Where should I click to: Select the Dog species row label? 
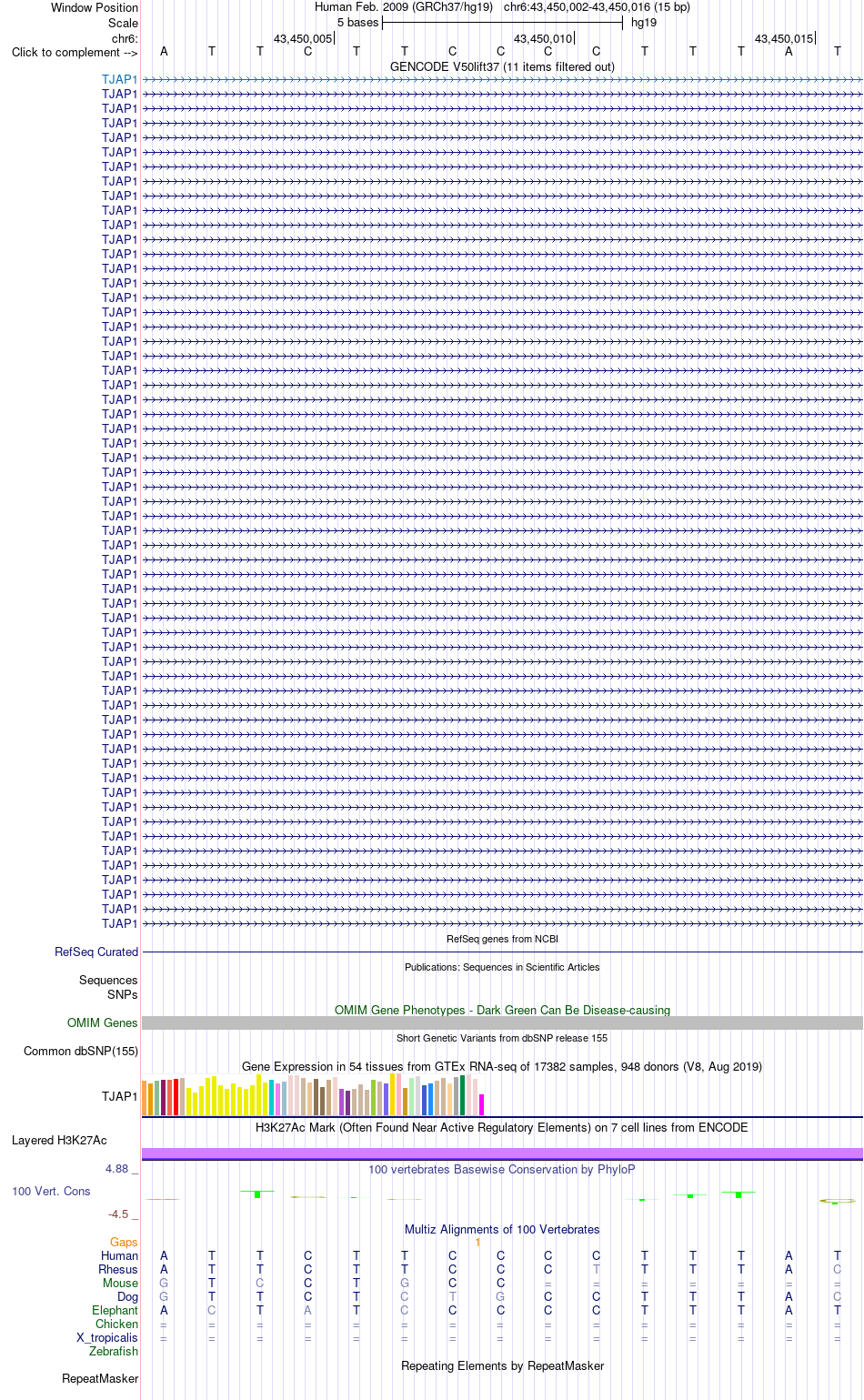pos(128,1296)
